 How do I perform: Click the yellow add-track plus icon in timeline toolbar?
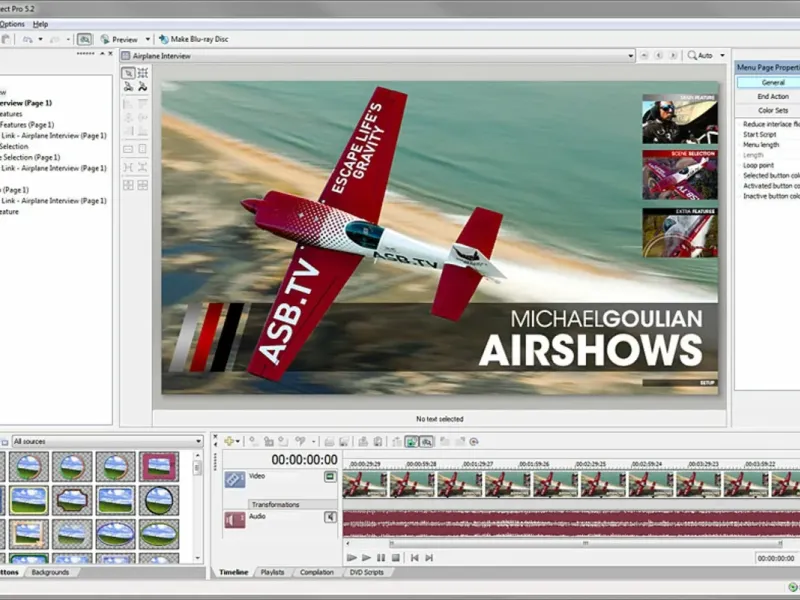point(229,441)
